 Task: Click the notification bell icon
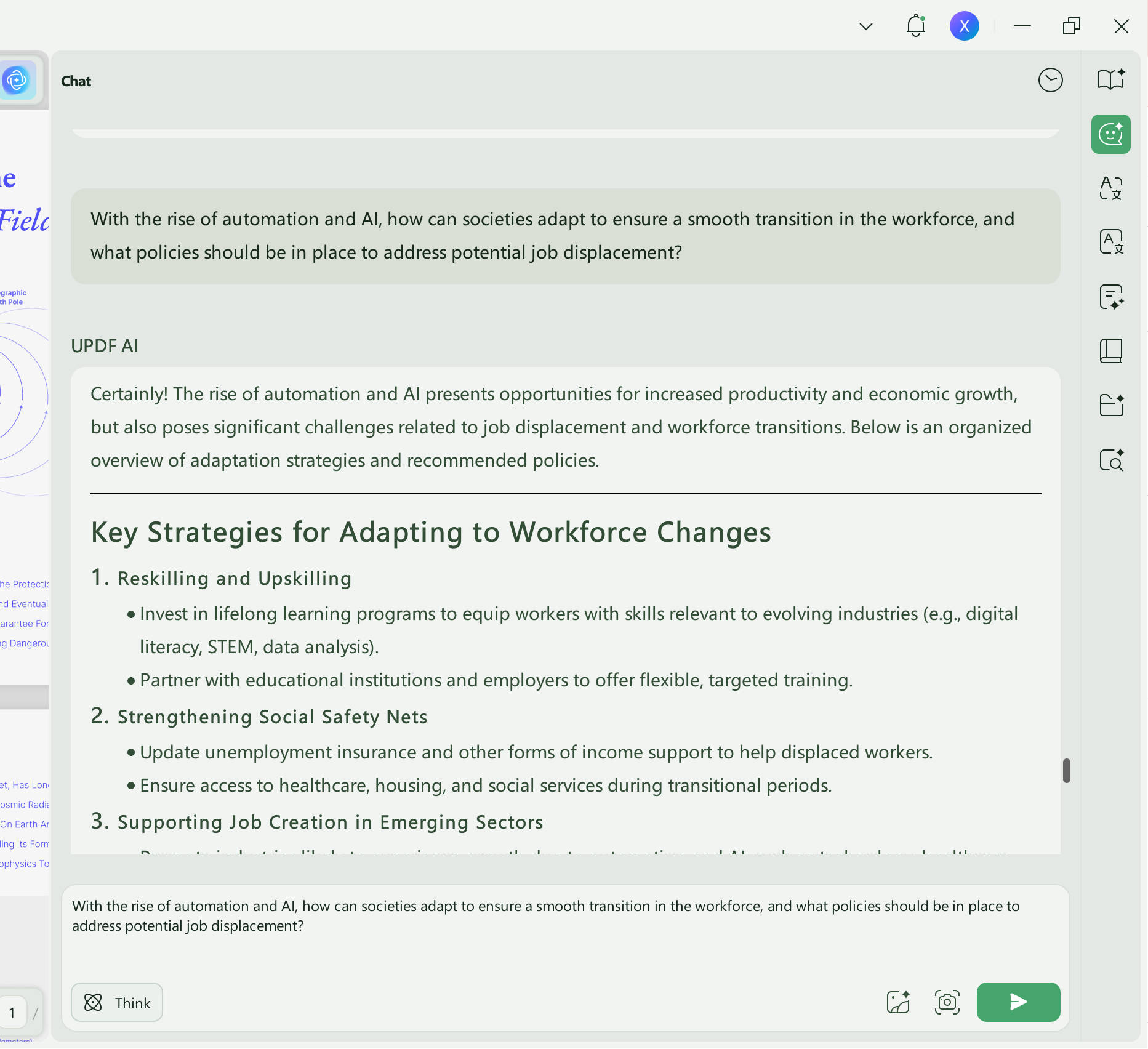916,26
